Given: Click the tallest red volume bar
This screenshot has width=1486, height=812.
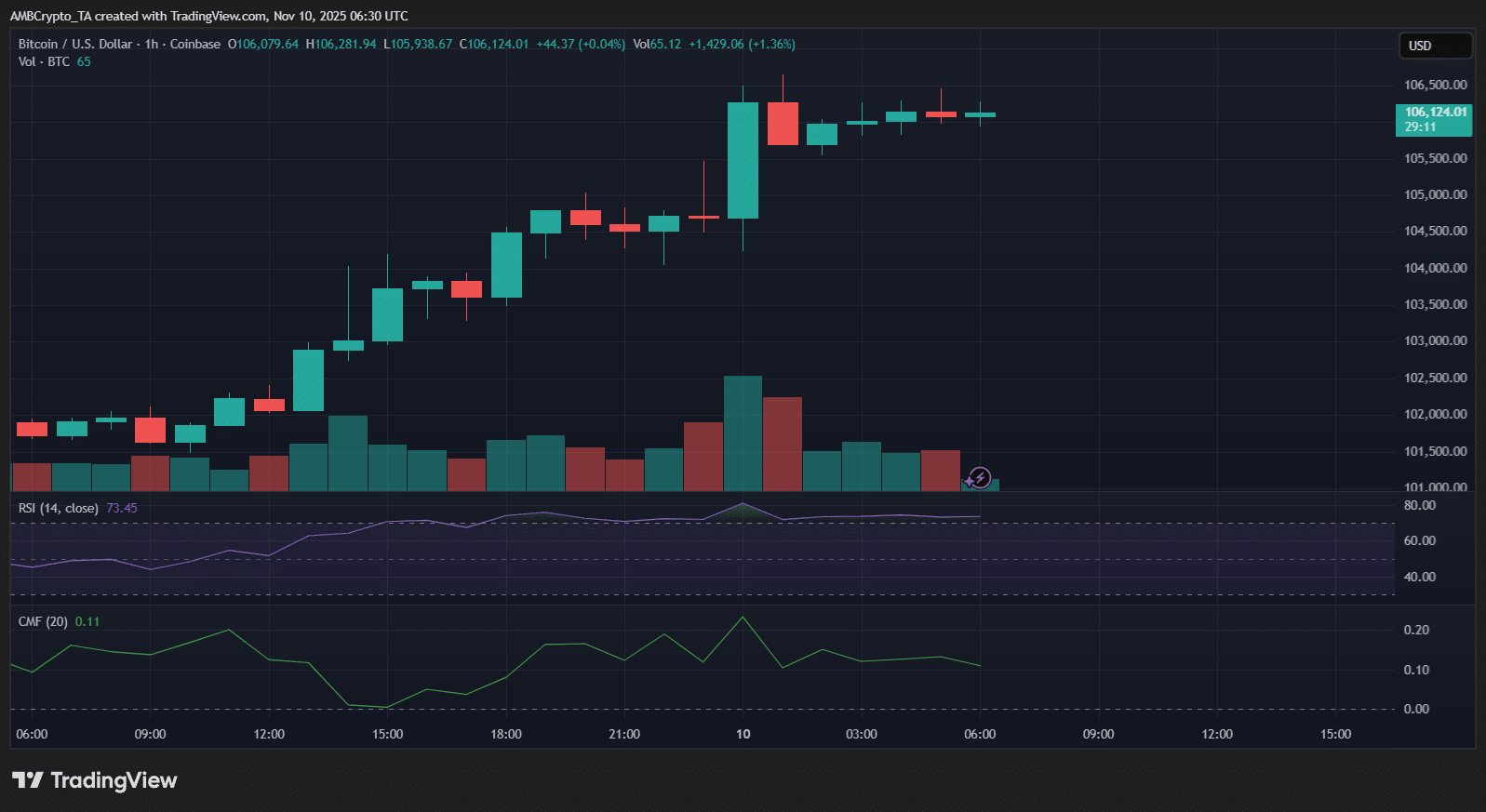Looking at the screenshot, I should click(x=782, y=444).
